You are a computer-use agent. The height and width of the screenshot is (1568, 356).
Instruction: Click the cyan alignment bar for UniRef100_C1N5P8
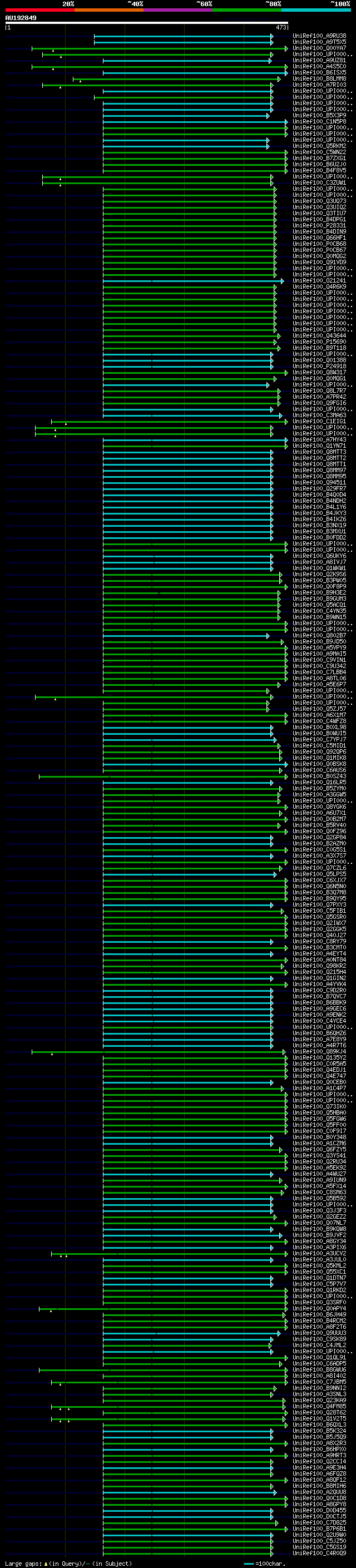[195, 122]
